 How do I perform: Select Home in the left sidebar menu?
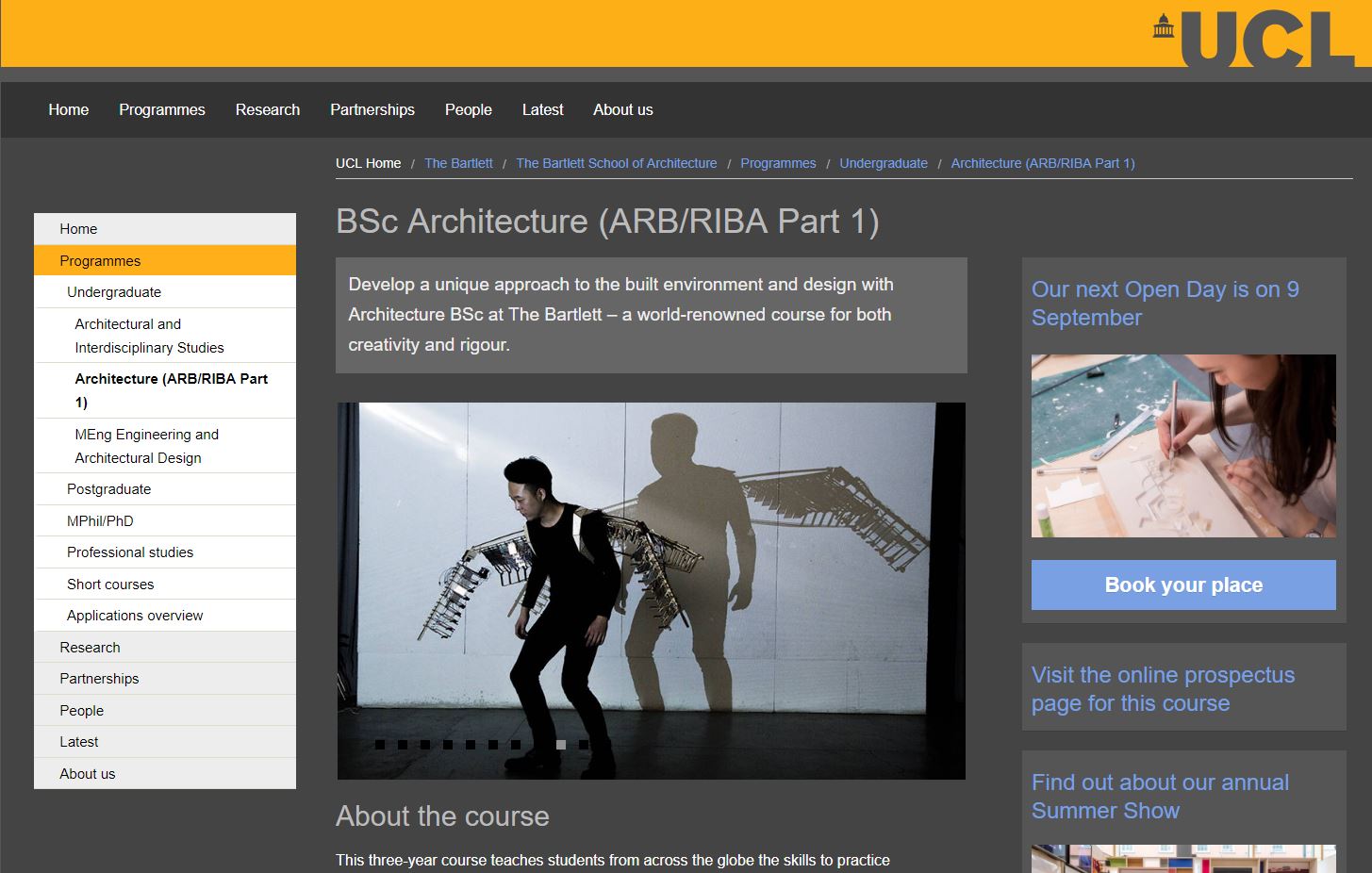[165, 229]
